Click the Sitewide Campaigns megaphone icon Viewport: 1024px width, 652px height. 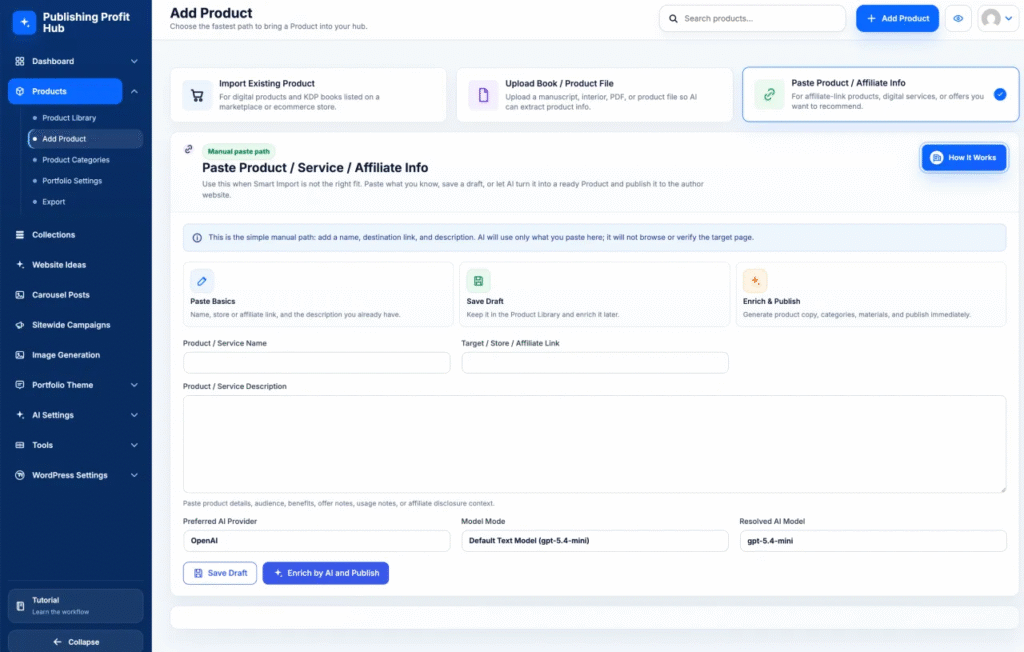coord(20,325)
